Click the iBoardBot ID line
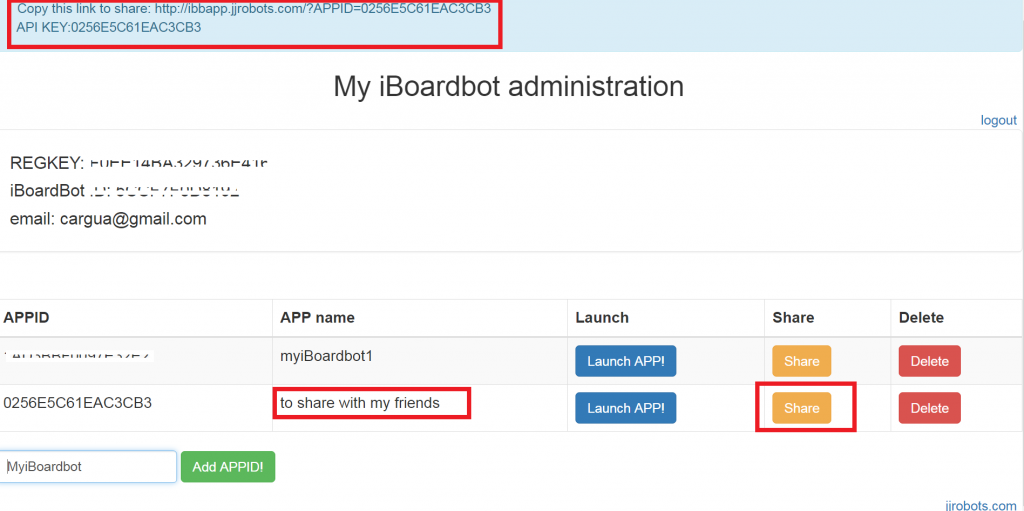Image resolution: width=1024 pixels, height=511 pixels. (125, 191)
